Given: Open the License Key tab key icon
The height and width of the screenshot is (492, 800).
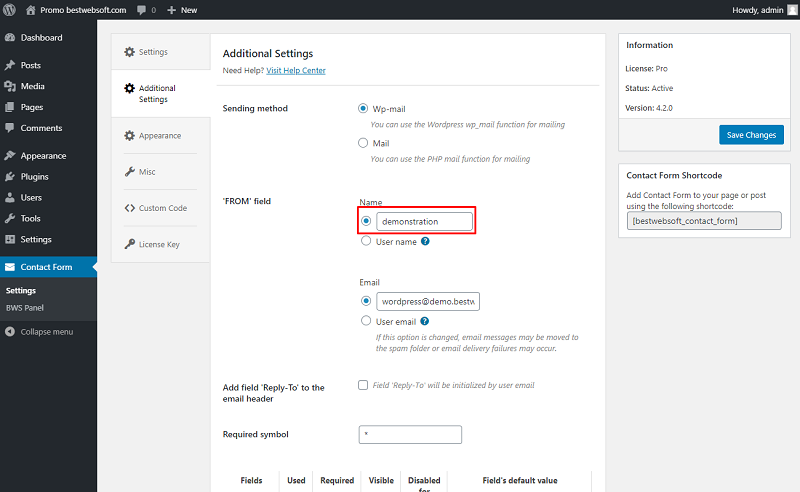Looking at the screenshot, I should 130,244.
